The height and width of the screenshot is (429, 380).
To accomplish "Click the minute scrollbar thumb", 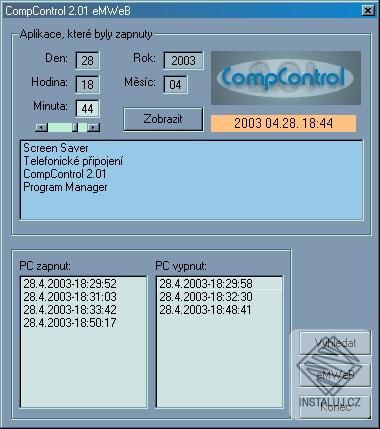I will tap(75, 127).
